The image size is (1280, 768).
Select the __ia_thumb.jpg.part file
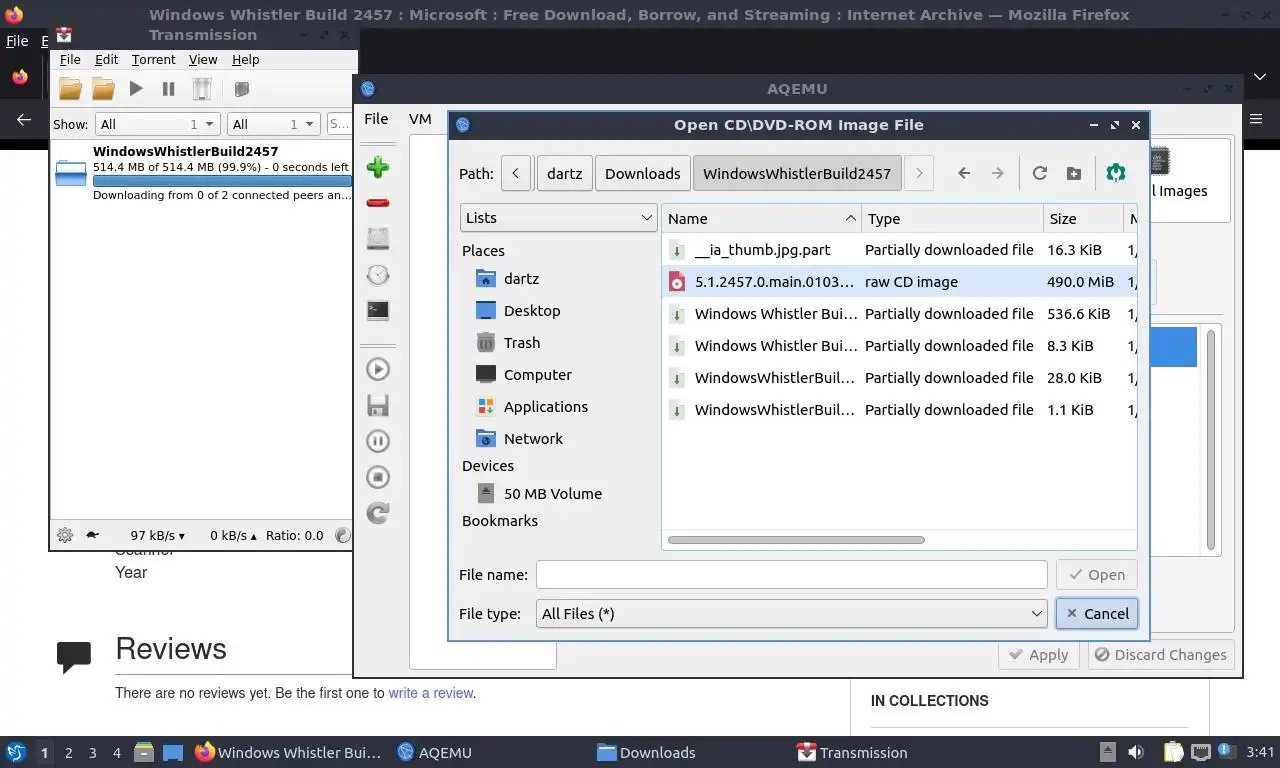point(899,249)
